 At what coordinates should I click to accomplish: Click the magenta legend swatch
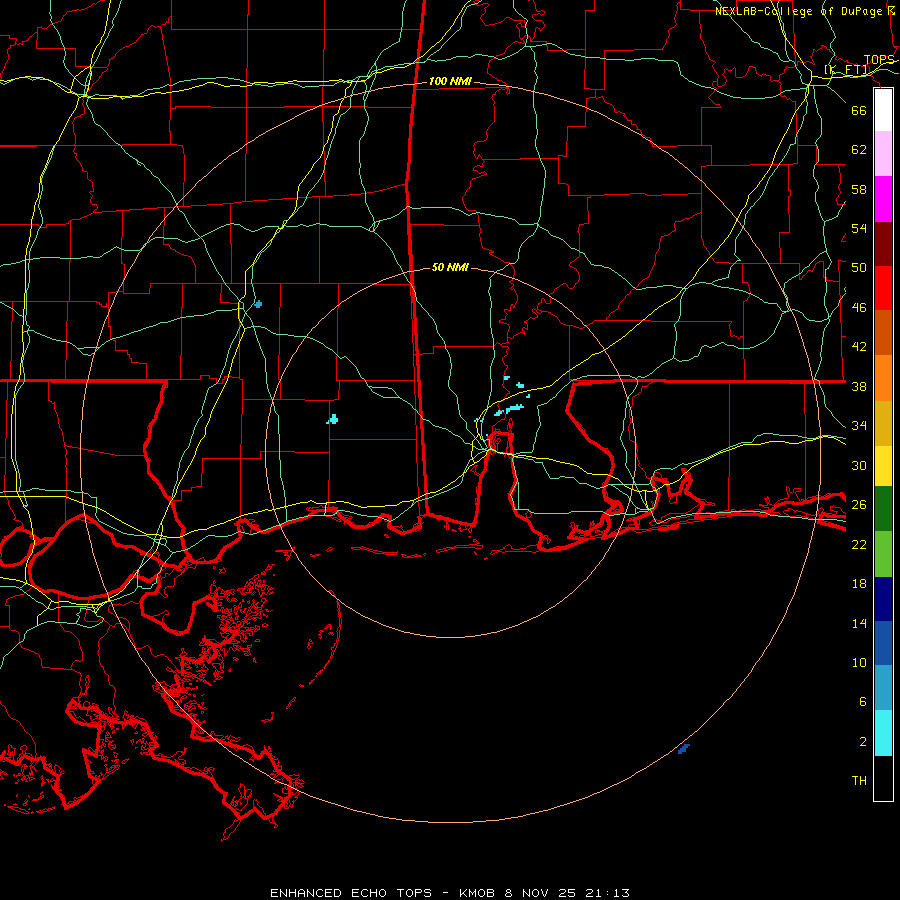(883, 199)
